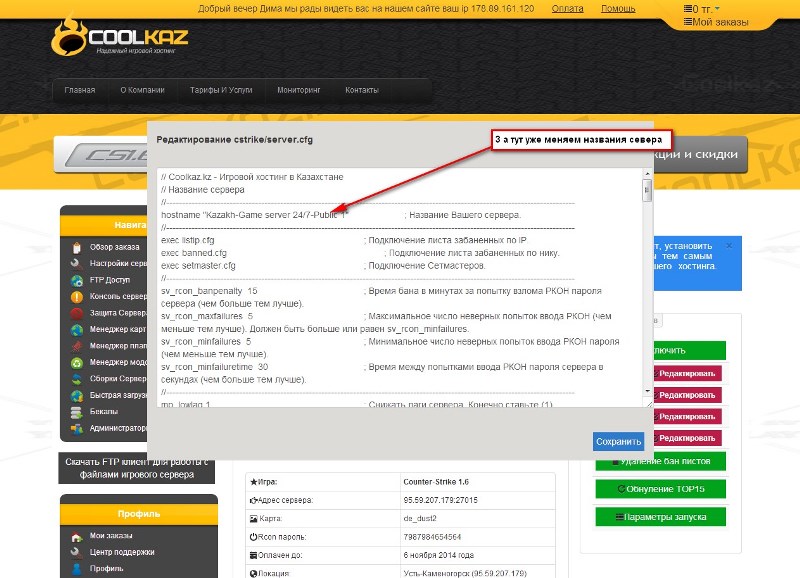This screenshot has width=800, height=578.
Task: Open Тарифы И Услуги in the navigation
Action: point(221,90)
